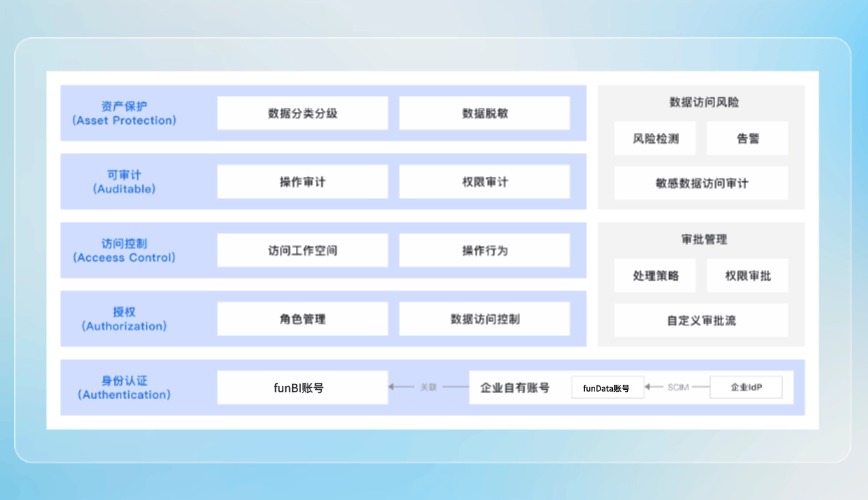Open the 角色管理 block

pyautogui.click(x=302, y=319)
